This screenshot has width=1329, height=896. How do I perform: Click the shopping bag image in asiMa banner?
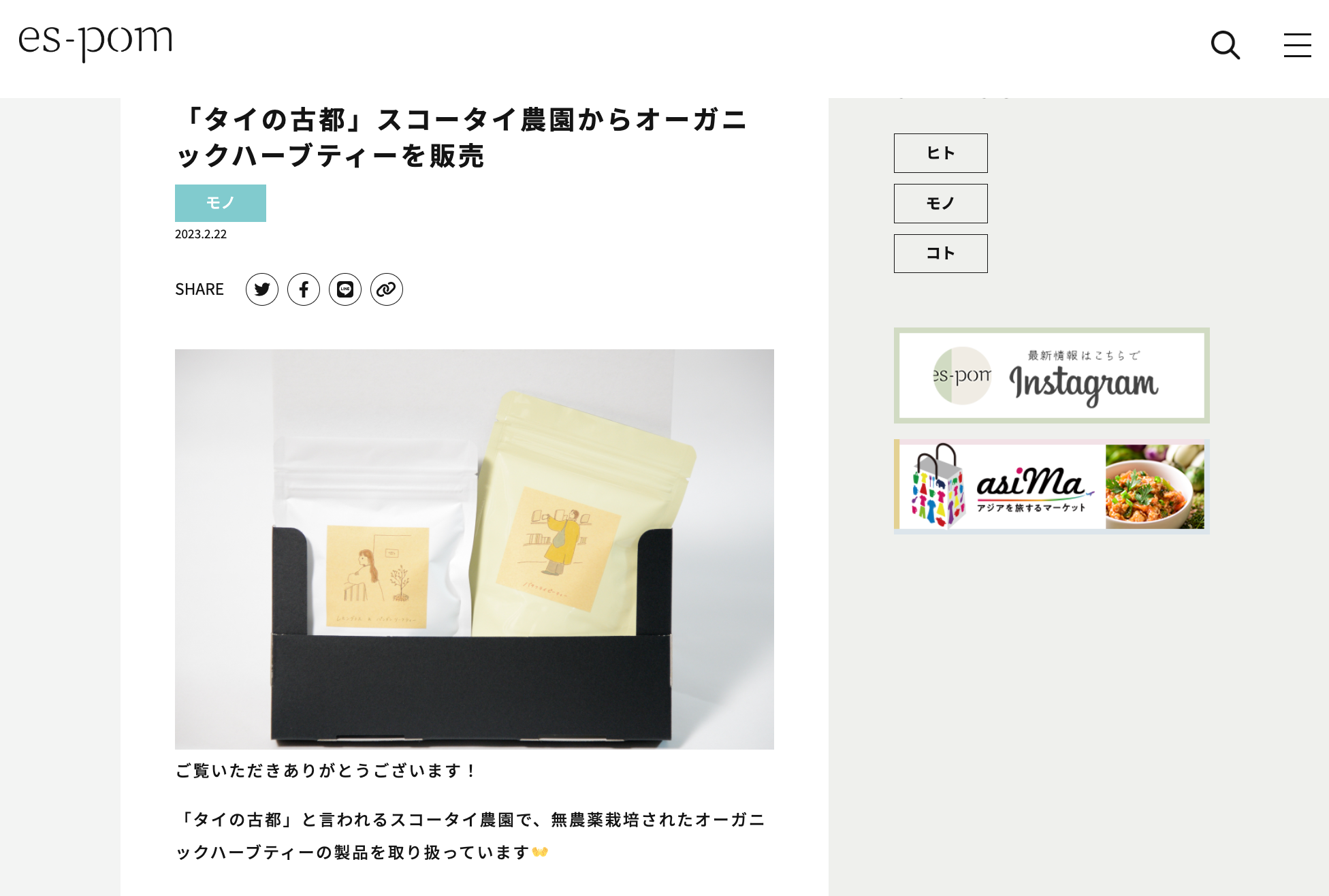938,486
